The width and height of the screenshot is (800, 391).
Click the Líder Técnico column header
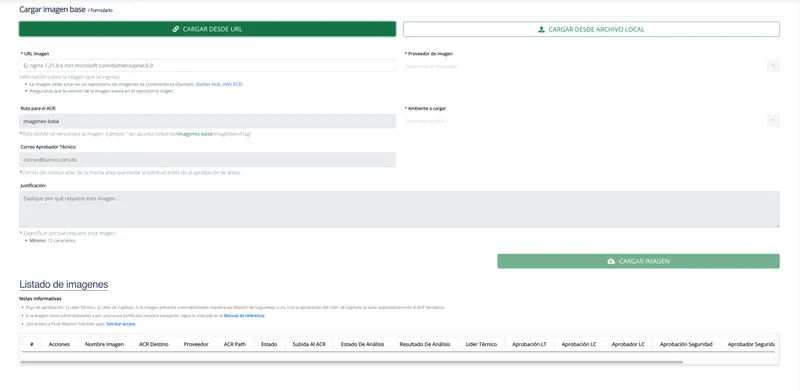coord(481,345)
